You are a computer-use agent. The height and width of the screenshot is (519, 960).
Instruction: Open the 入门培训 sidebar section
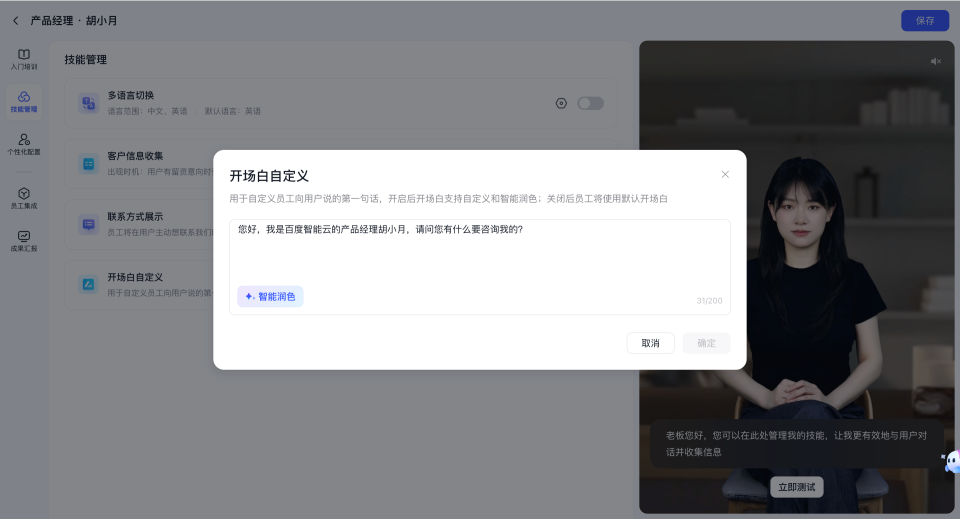[x=24, y=59]
